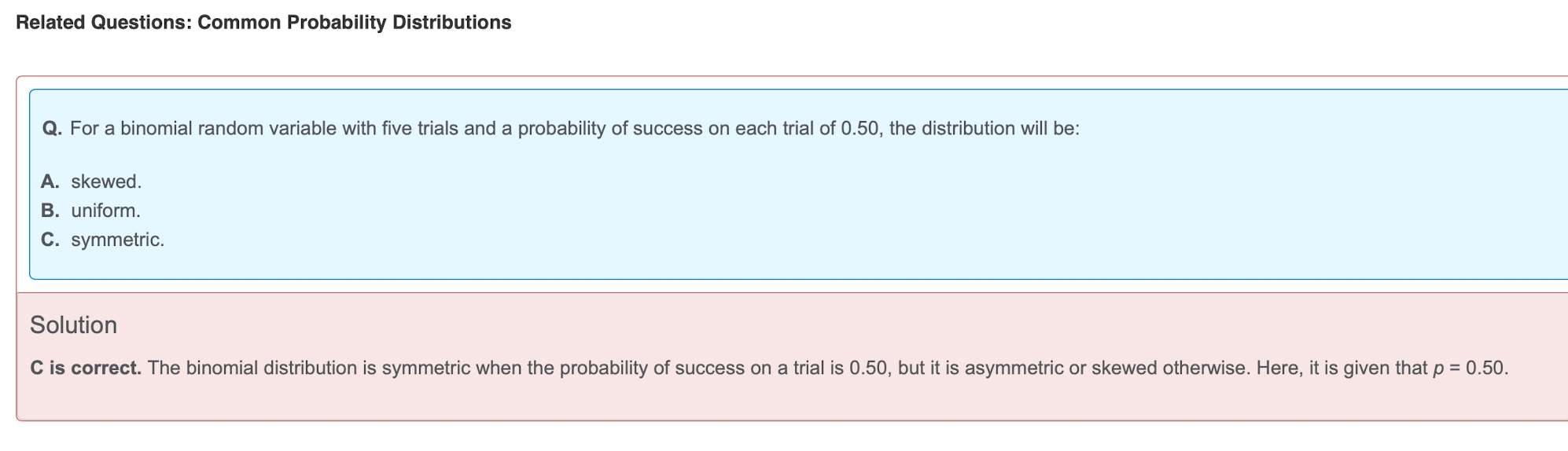1568x451 pixels.
Task: Click the binomial random variable question text
Action: tap(575, 129)
